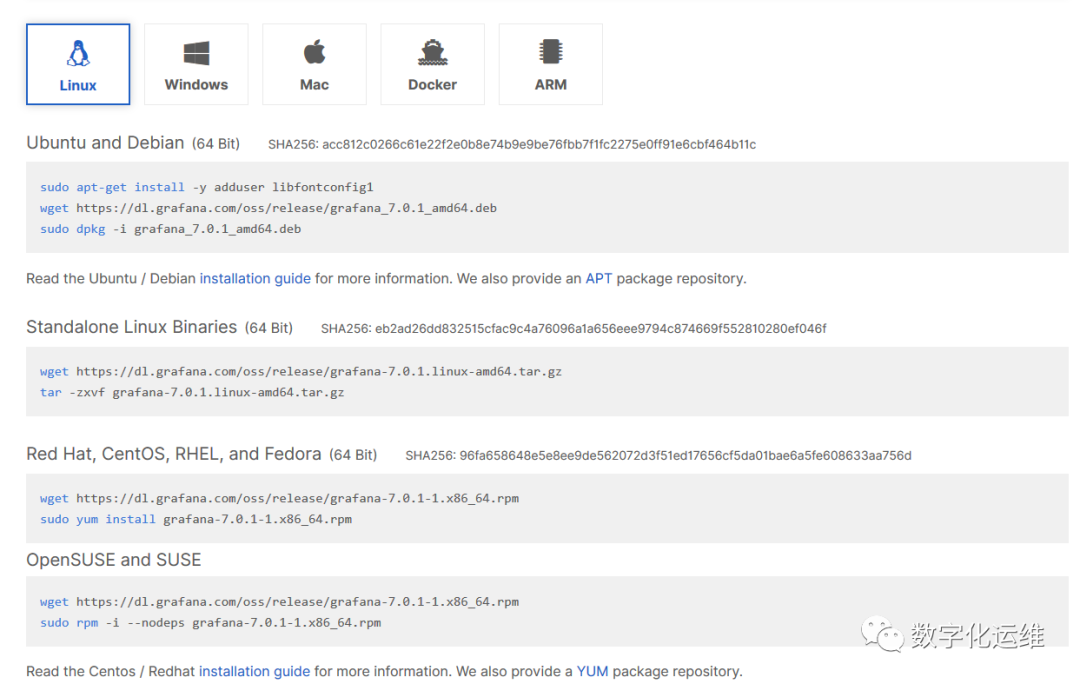The image size is (1080, 684).
Task: Click the 'tar -zxvf grafana-7.0.1.linux-amd64.tar.gz' line
Action: [192, 393]
